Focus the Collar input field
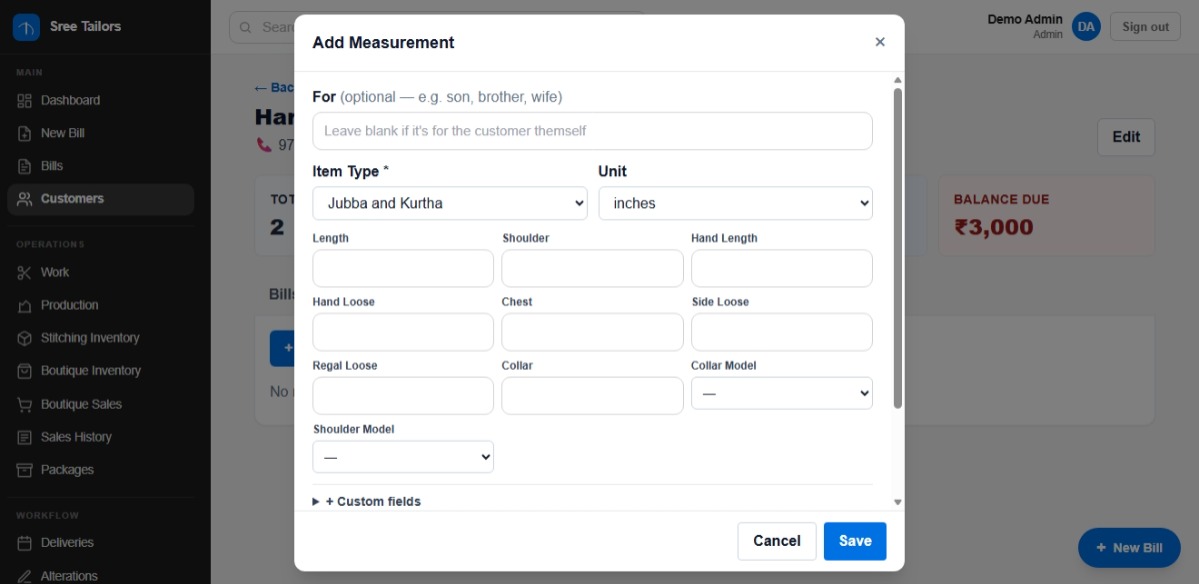Viewport: 1199px width, 584px height. pyautogui.click(x=593, y=396)
